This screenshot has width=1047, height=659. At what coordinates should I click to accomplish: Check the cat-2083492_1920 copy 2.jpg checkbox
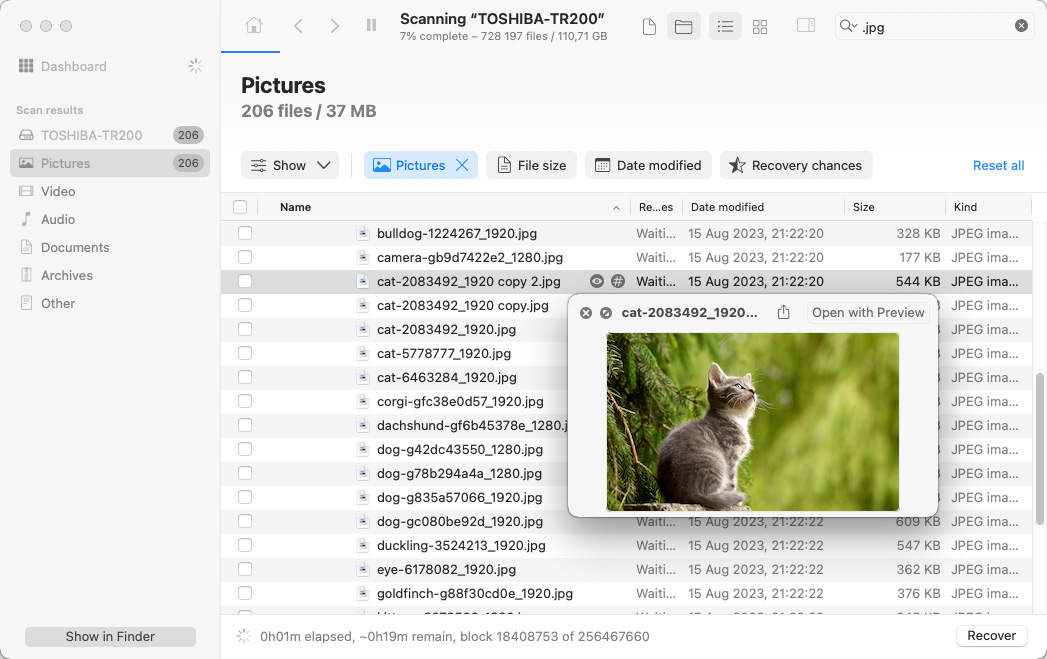pyautogui.click(x=245, y=281)
